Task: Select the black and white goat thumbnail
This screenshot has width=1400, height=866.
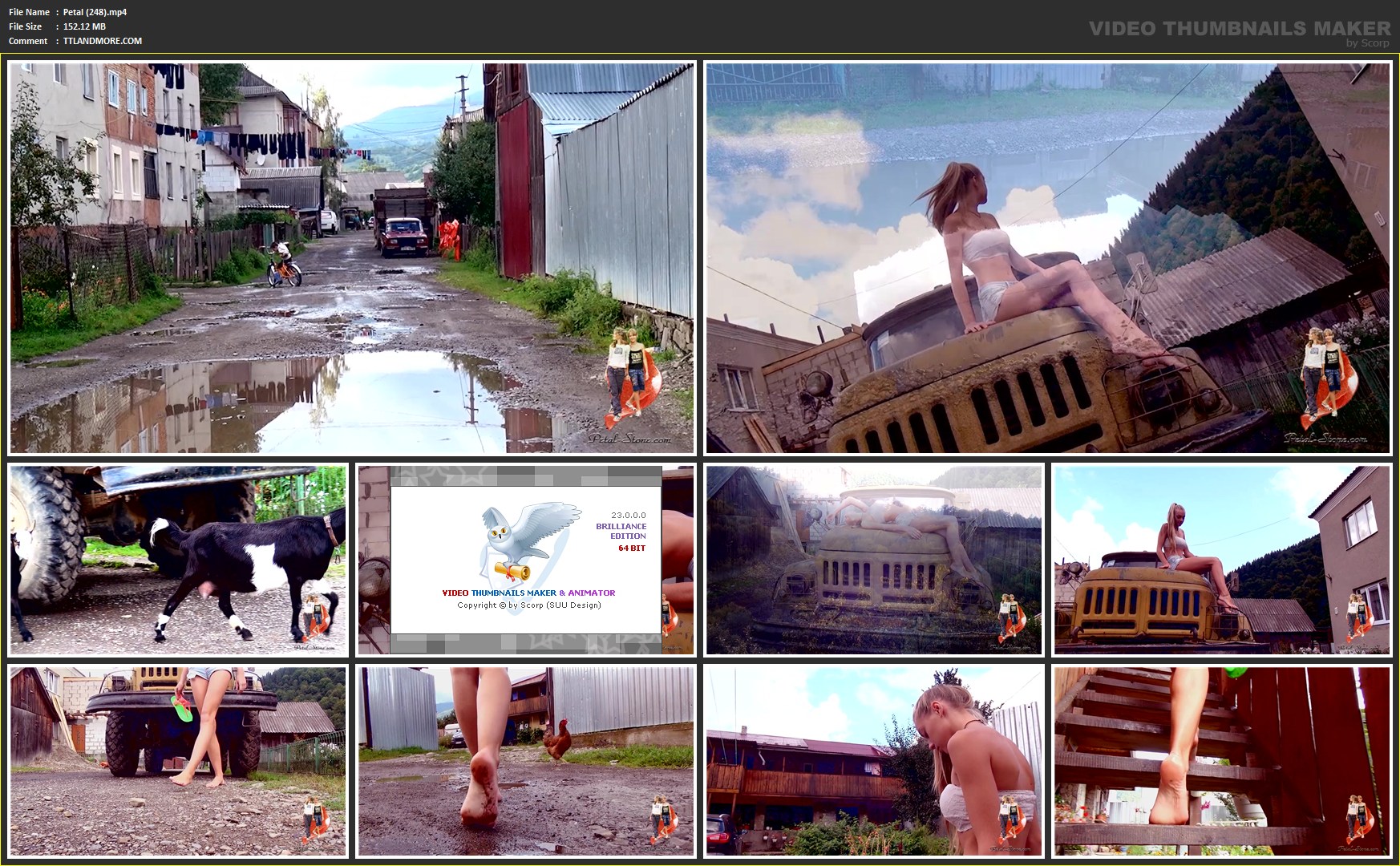Action: [x=178, y=560]
